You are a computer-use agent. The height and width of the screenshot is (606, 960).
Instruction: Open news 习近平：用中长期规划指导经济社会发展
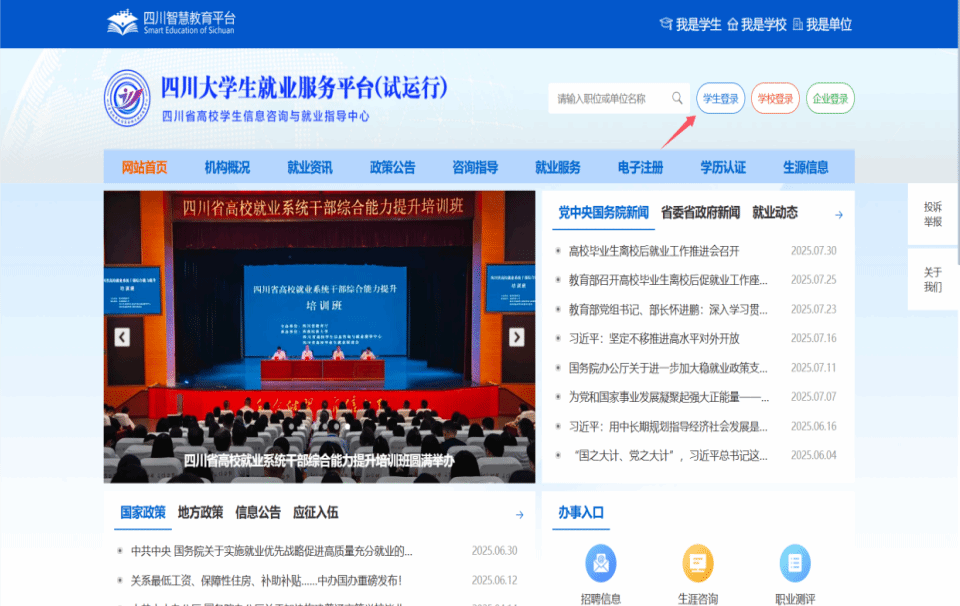668,427
